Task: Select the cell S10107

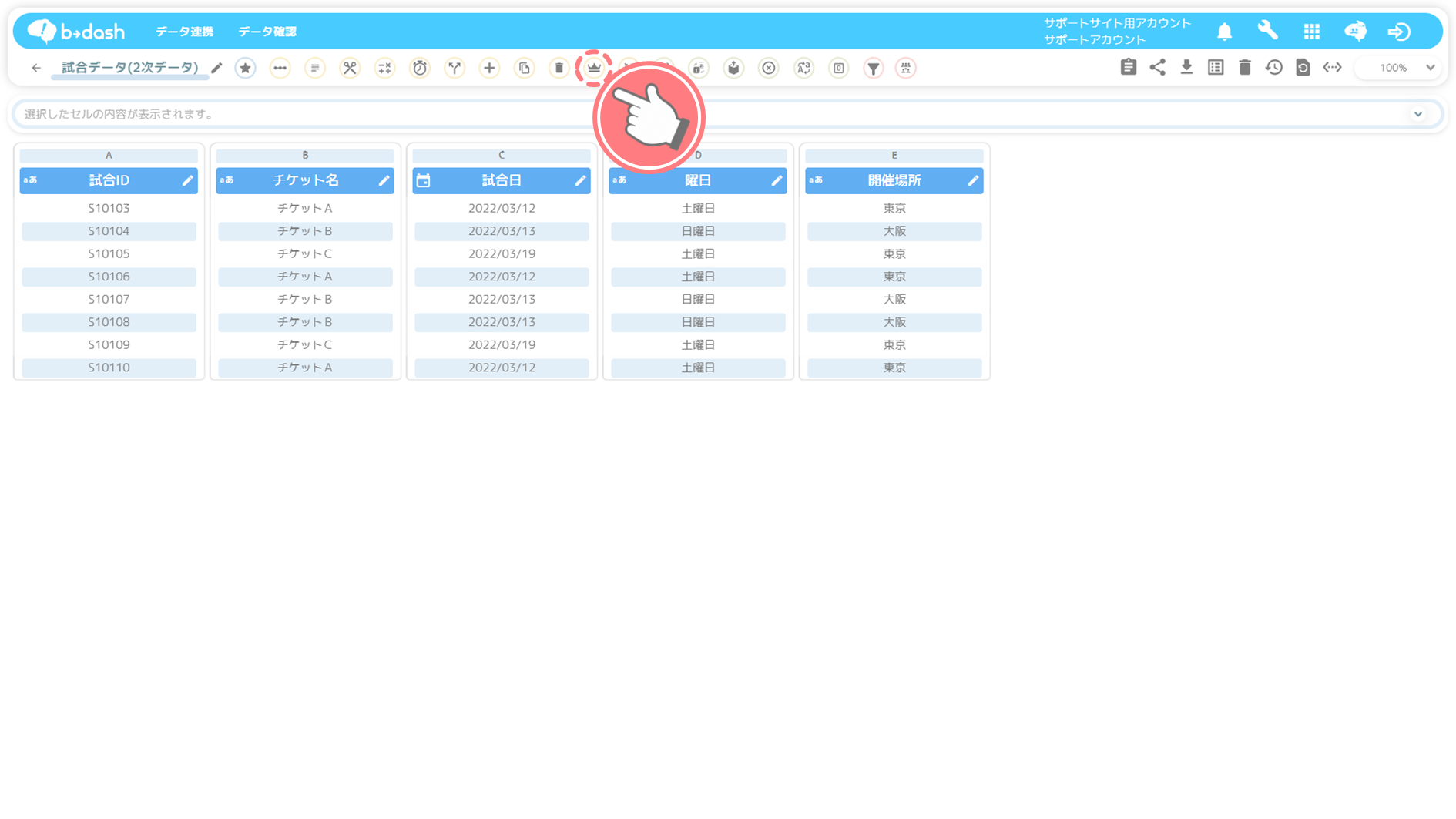Action: point(109,299)
